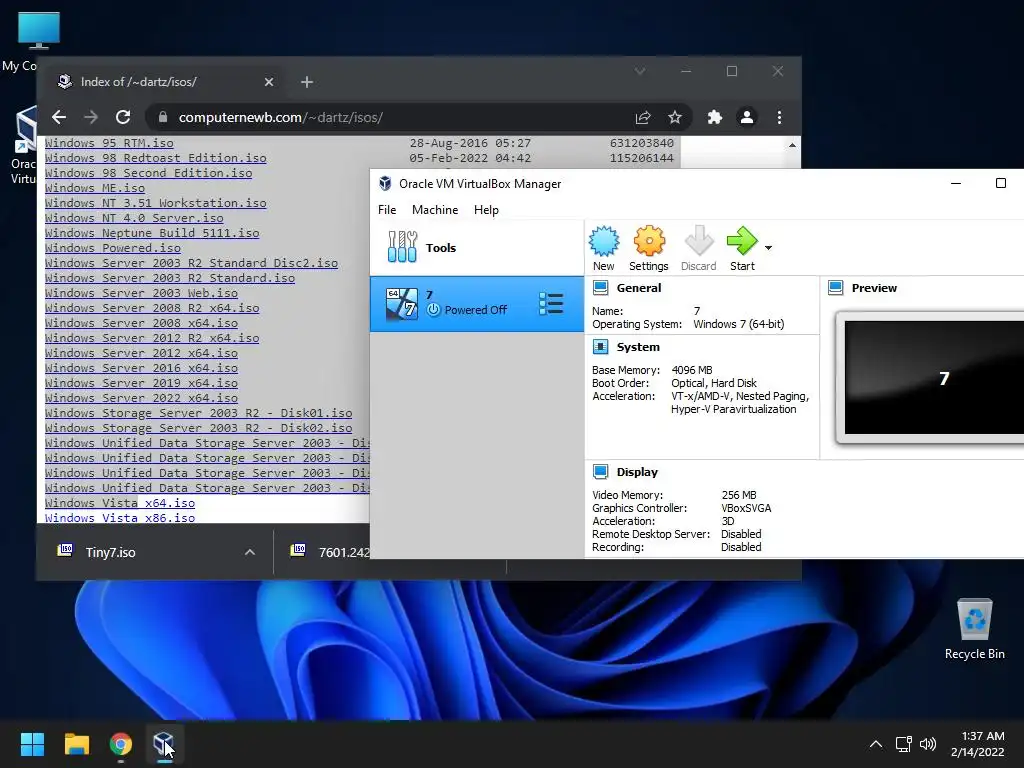The height and width of the screenshot is (768, 1024).
Task: Select the Tools entry in VirtualBox
Action: coord(477,248)
